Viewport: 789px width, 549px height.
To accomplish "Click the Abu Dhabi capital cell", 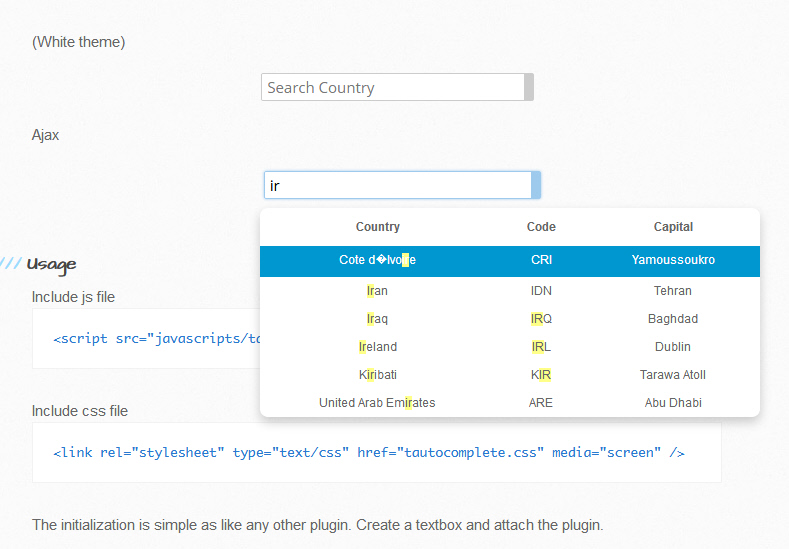I will pyautogui.click(x=673, y=403).
